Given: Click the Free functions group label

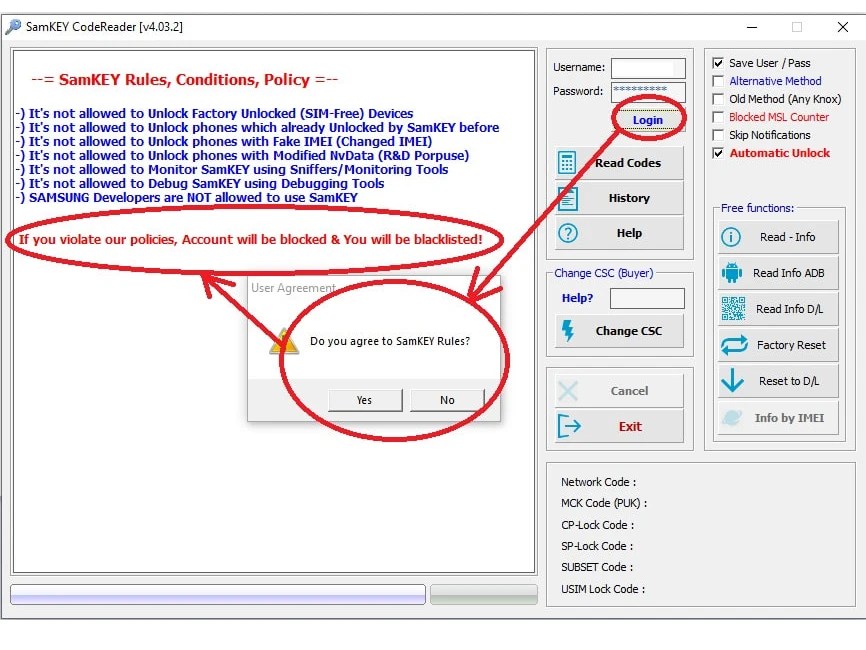Looking at the screenshot, I should pyautogui.click(x=757, y=208).
